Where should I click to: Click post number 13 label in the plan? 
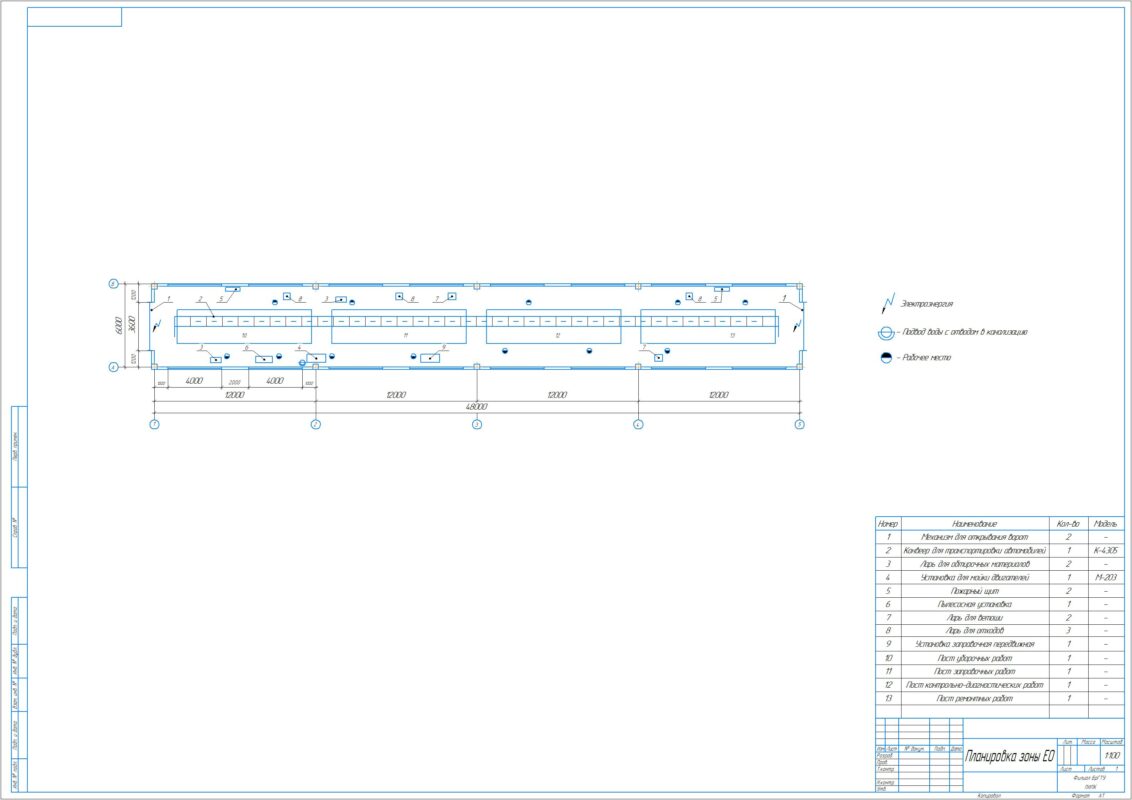(x=732, y=336)
